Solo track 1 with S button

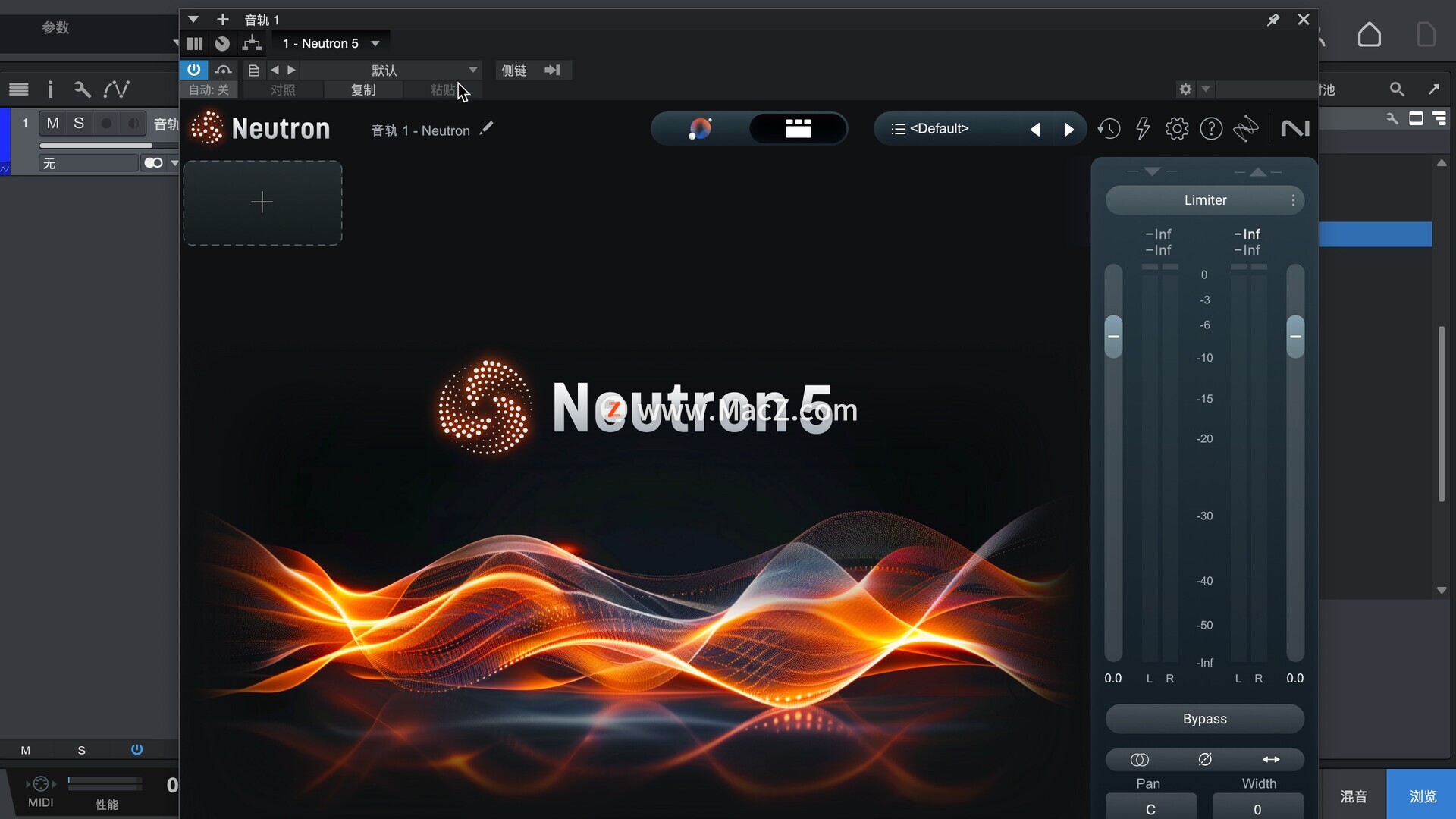(79, 123)
